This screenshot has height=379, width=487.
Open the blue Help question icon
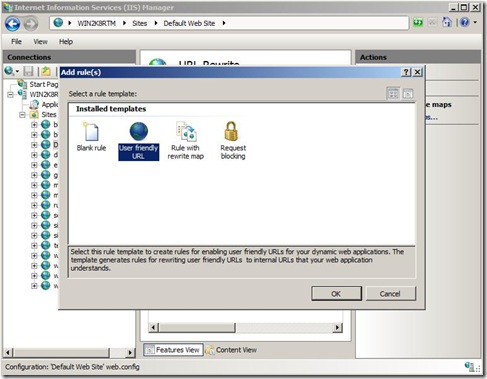[465, 22]
